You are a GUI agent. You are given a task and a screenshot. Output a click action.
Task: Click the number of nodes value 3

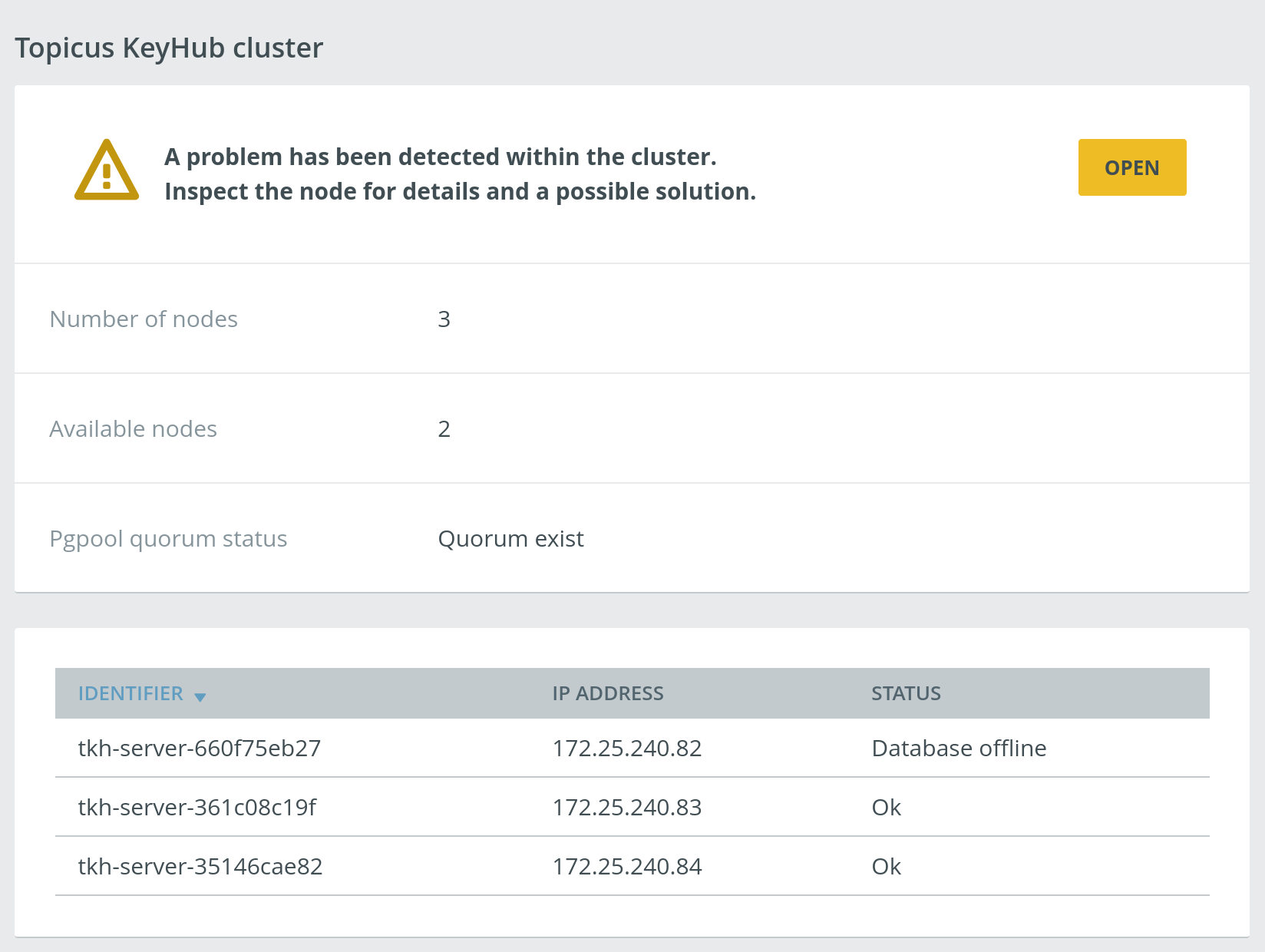(444, 319)
